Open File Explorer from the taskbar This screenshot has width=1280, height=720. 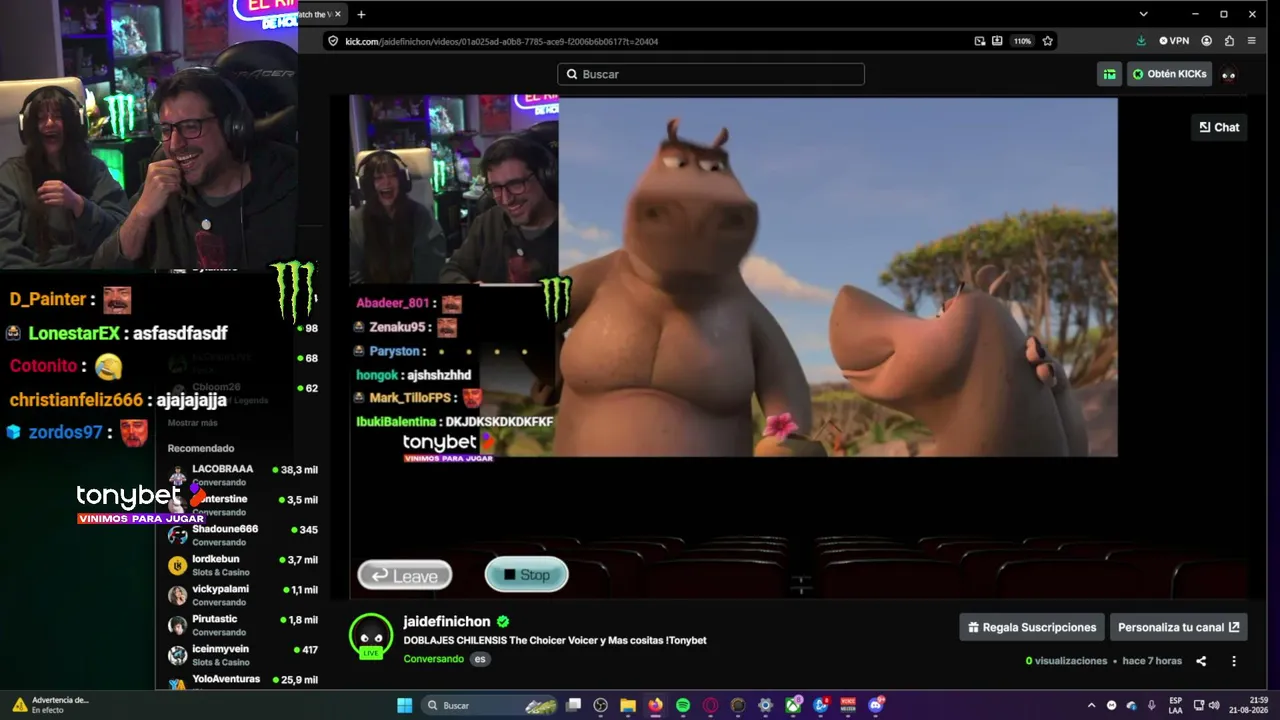point(628,705)
